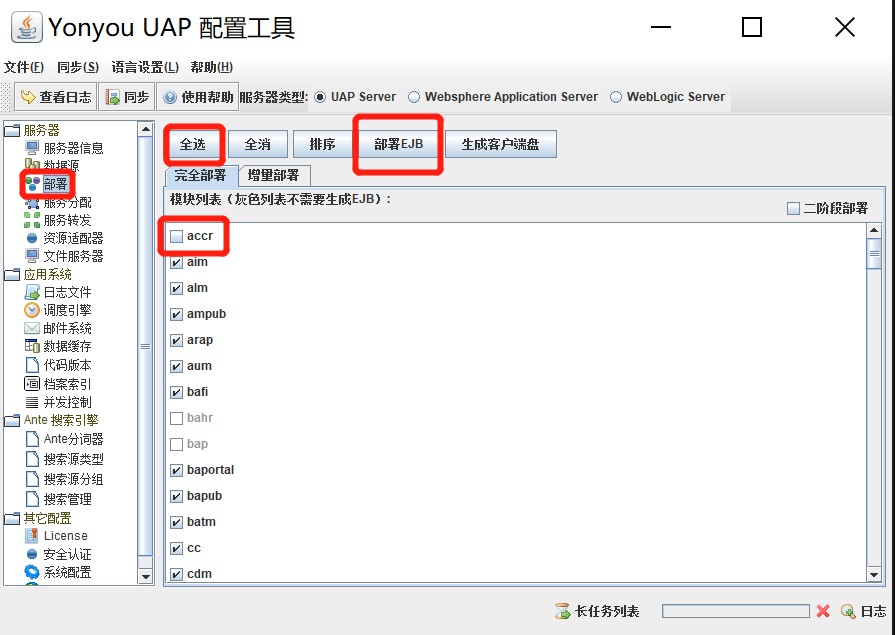Screen dimensions: 895x635
Task: Click the module list scrollbar thumb
Action: pyautogui.click(x=874, y=254)
